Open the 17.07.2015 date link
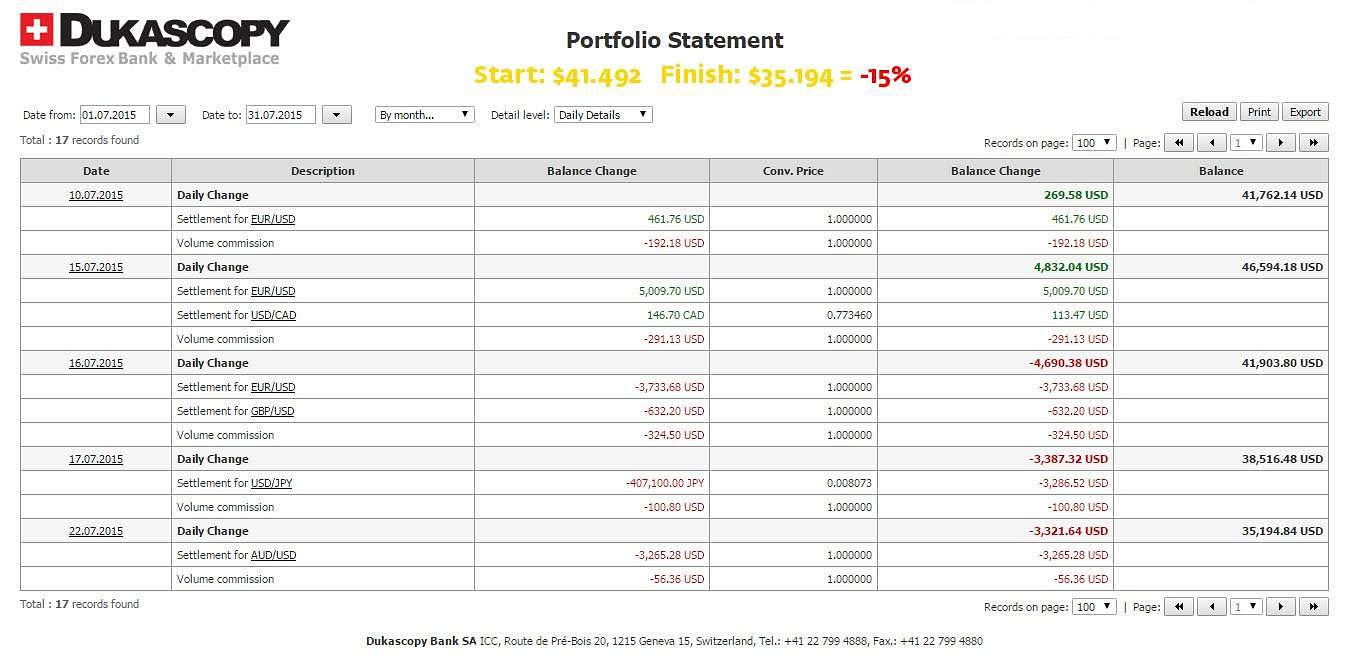This screenshot has width=1349, height=665. 96,459
